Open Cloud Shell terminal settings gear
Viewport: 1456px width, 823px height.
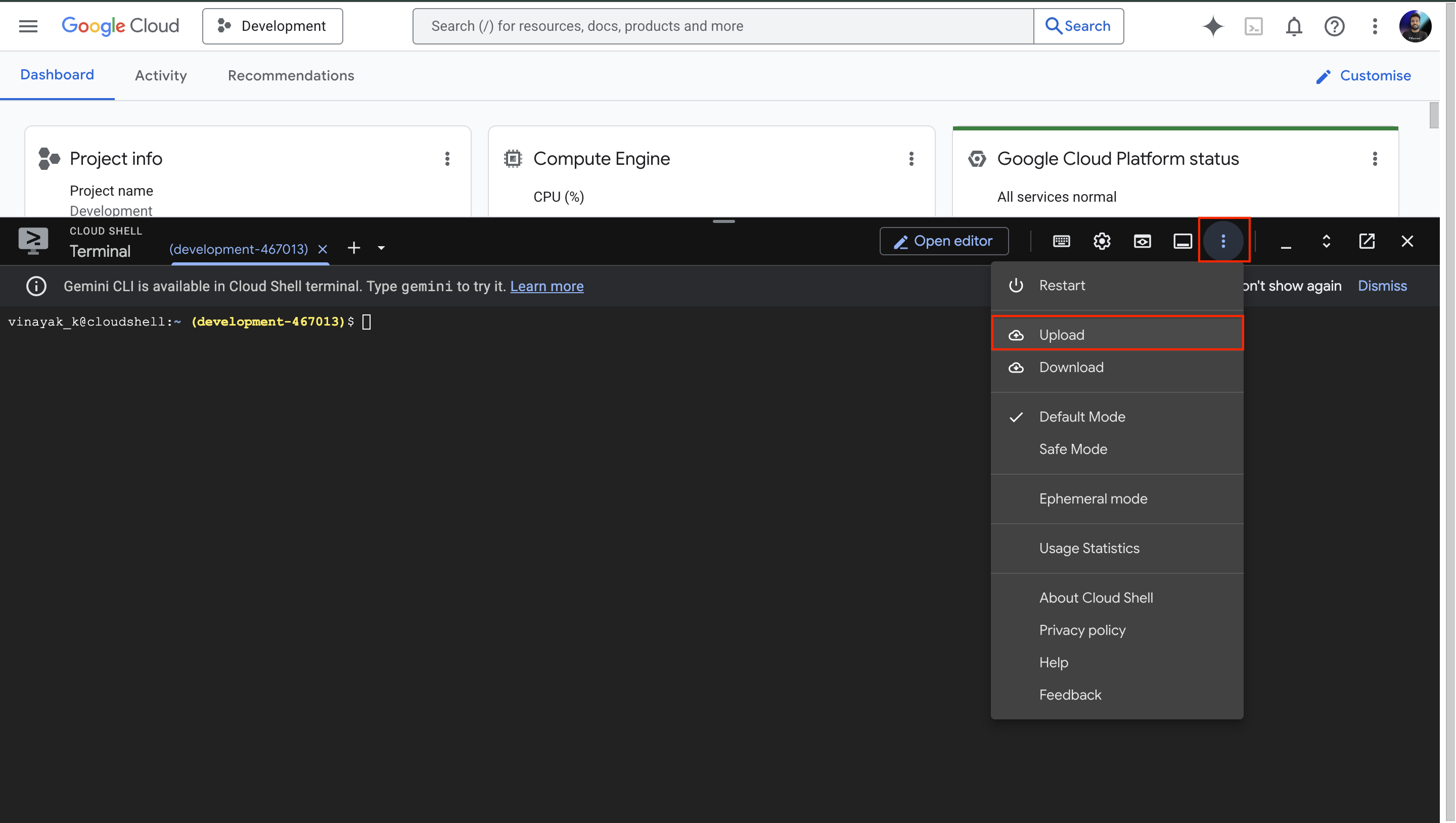1102,241
